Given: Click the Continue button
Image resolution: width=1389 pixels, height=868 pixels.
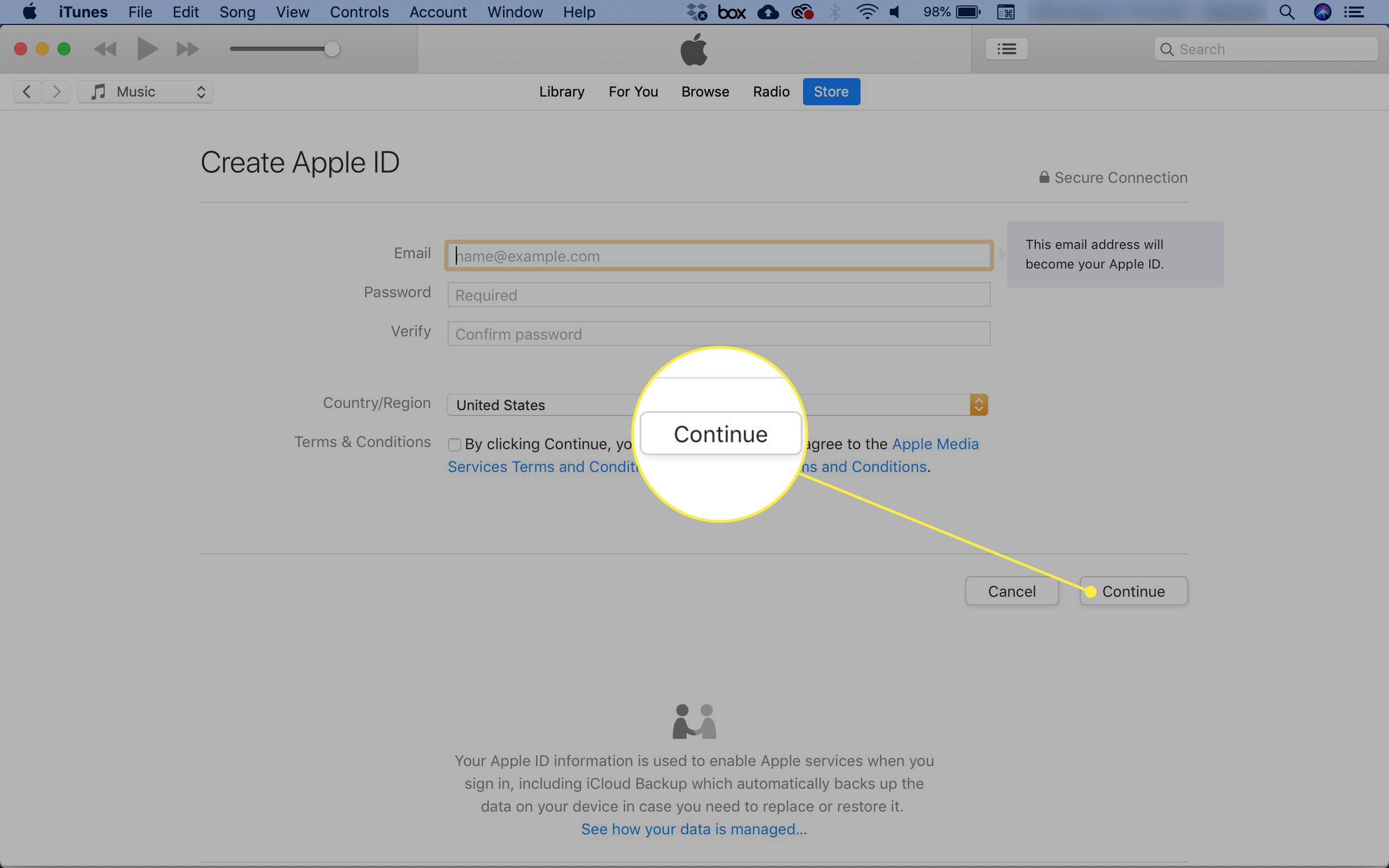Looking at the screenshot, I should click(x=1133, y=591).
